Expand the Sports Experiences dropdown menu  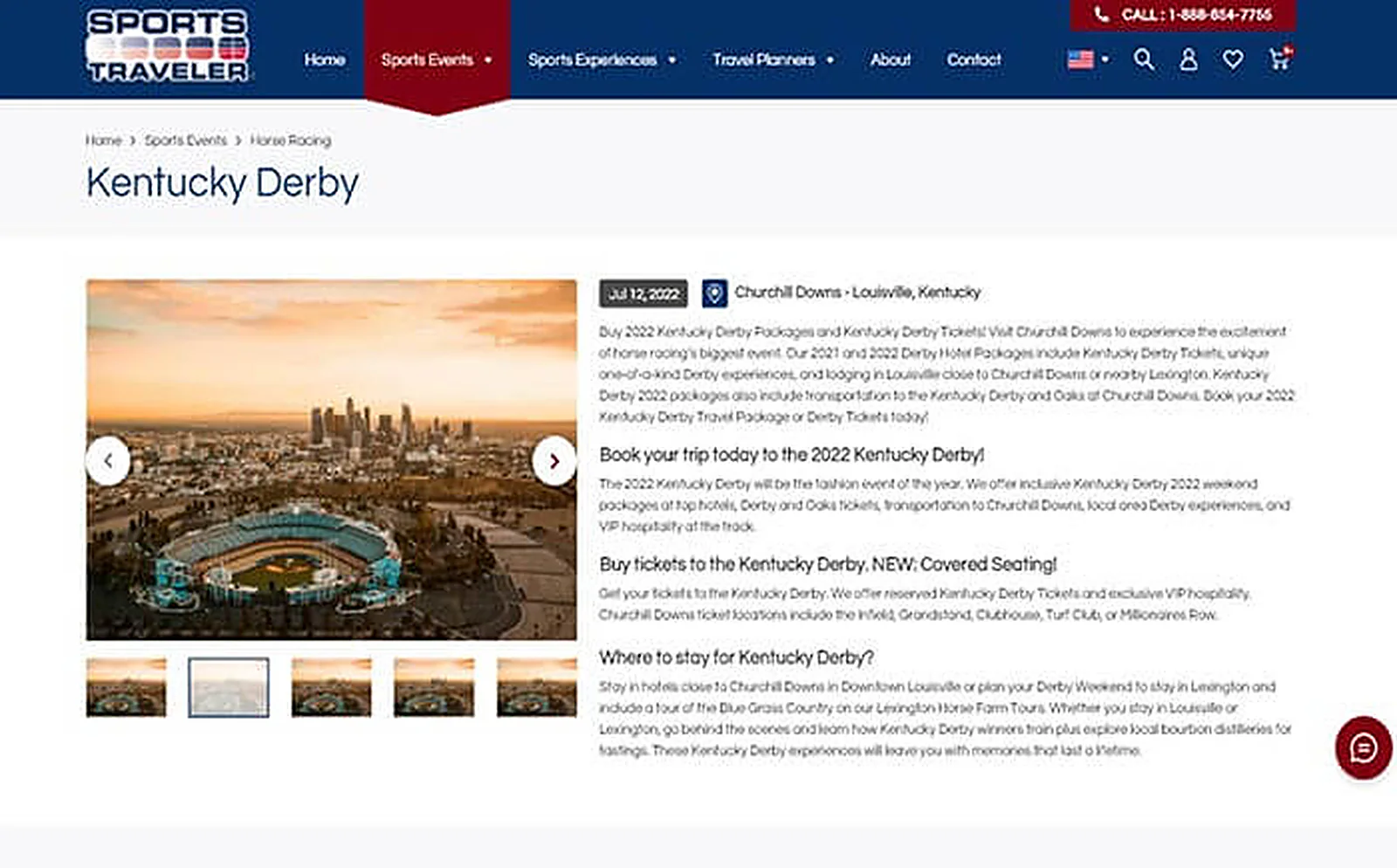pyautogui.click(x=602, y=59)
